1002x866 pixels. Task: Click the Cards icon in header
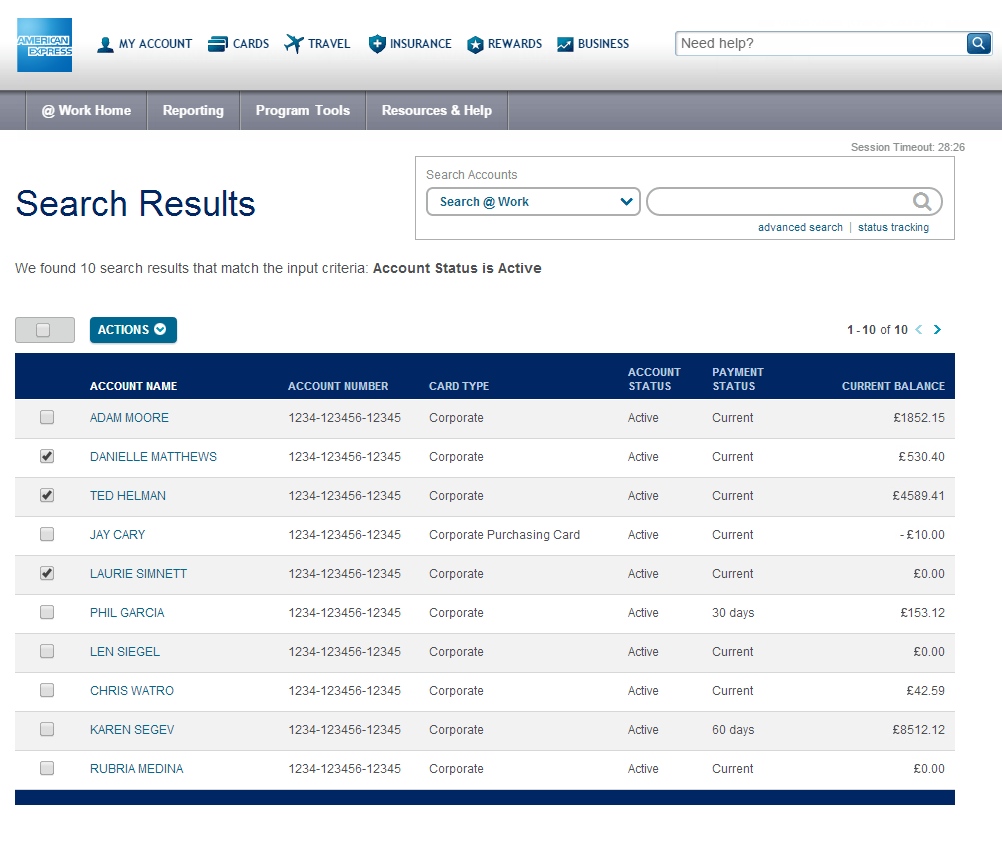pos(218,44)
